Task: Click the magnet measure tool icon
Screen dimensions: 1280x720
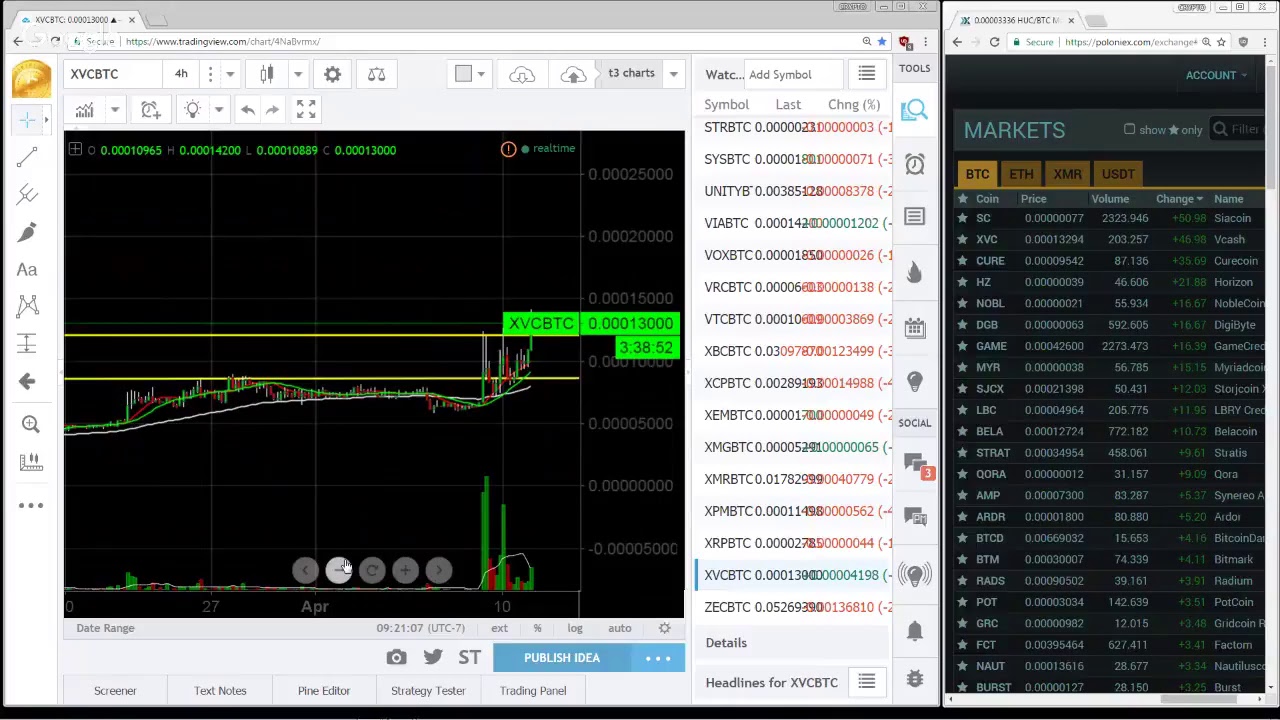Action: click(x=30, y=461)
